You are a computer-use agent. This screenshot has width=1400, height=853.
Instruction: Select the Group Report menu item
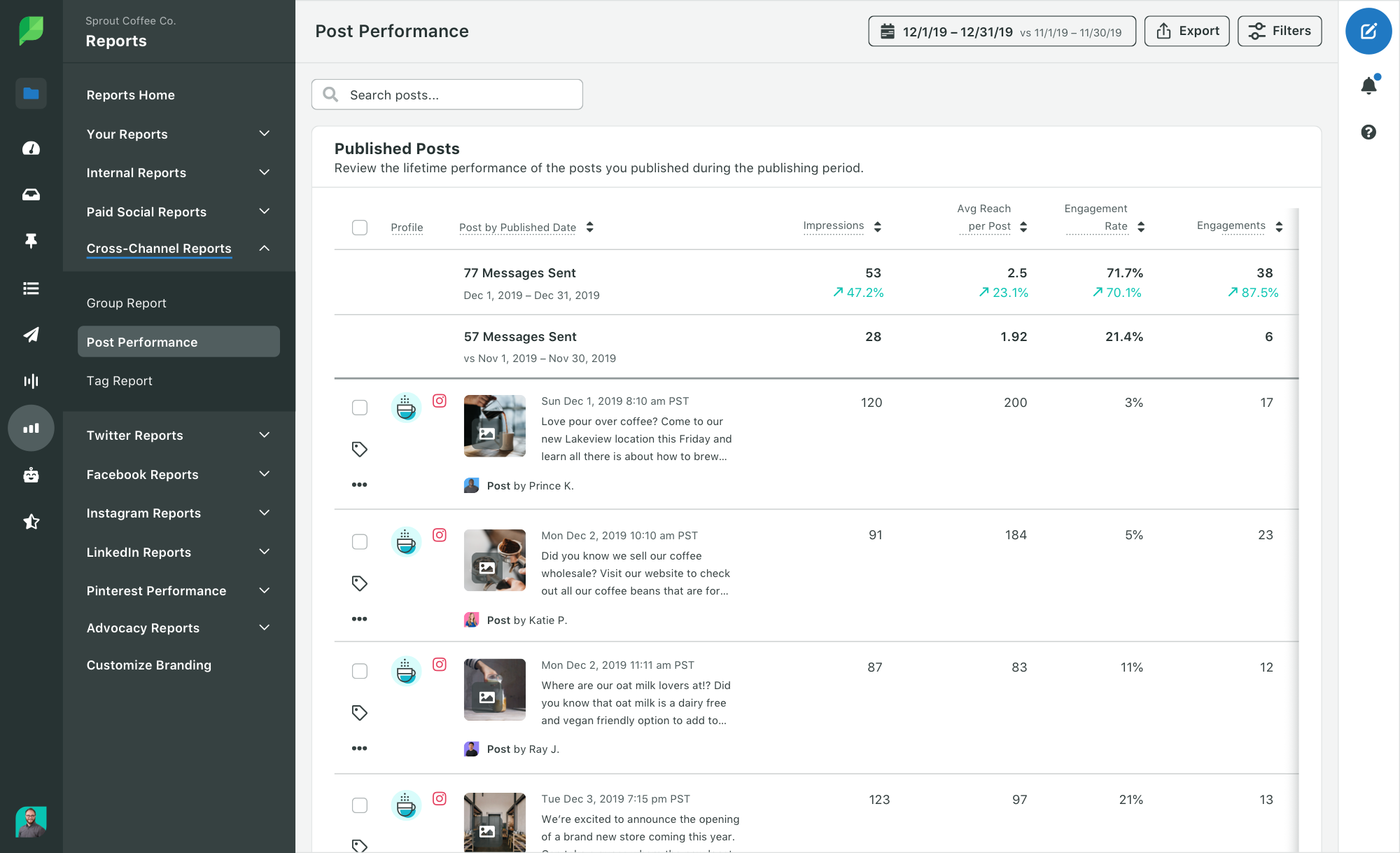click(126, 302)
